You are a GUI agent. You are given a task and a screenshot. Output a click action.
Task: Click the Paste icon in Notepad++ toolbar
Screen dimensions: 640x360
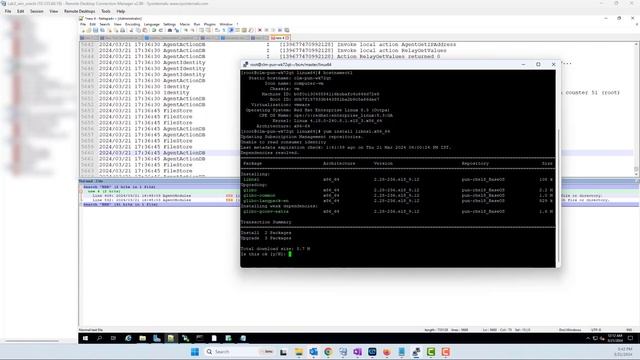[145, 30]
